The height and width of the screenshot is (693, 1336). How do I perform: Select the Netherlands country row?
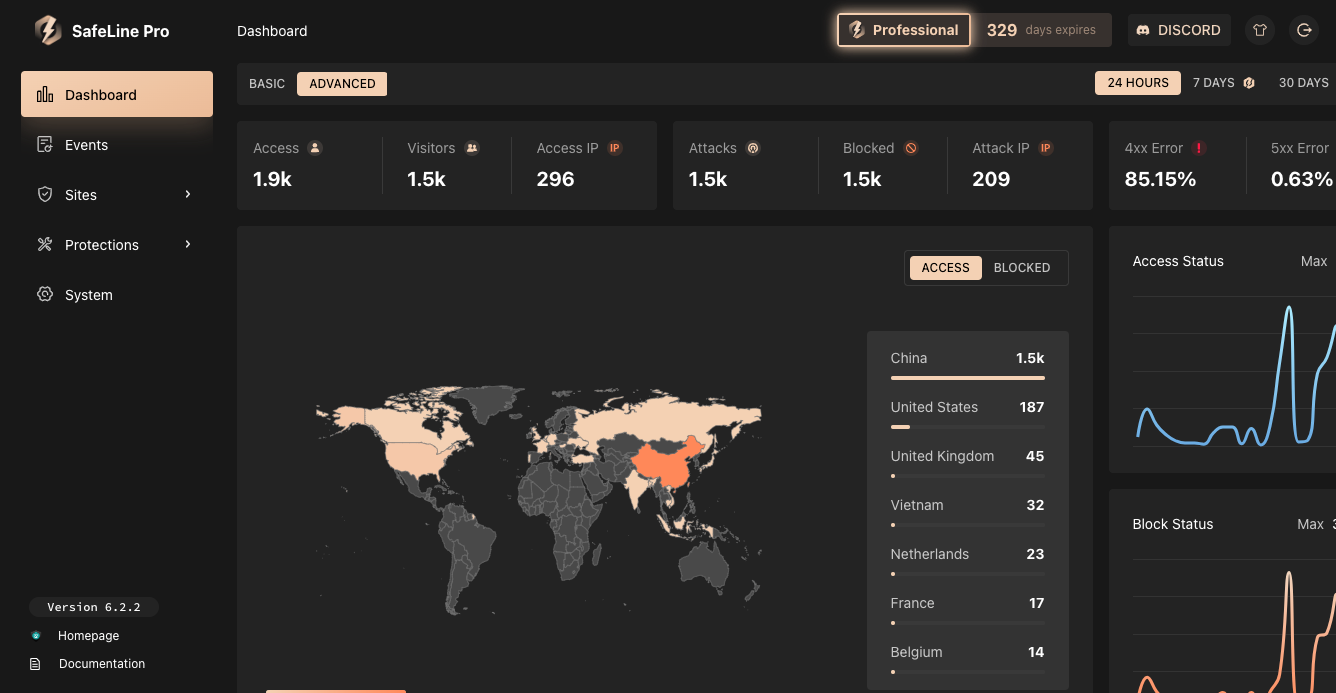[x=968, y=559]
